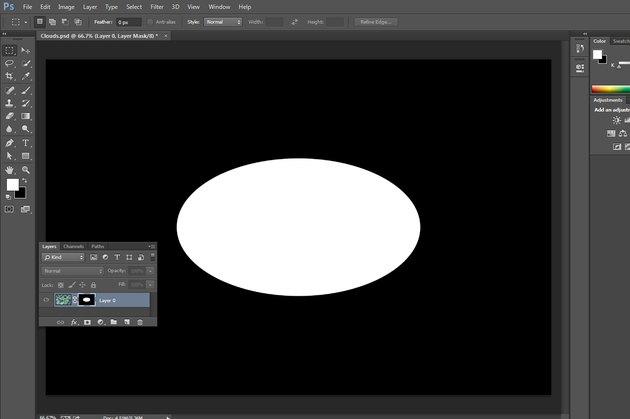Switch to the Paths tab
This screenshot has height=419, width=630.
click(x=98, y=246)
